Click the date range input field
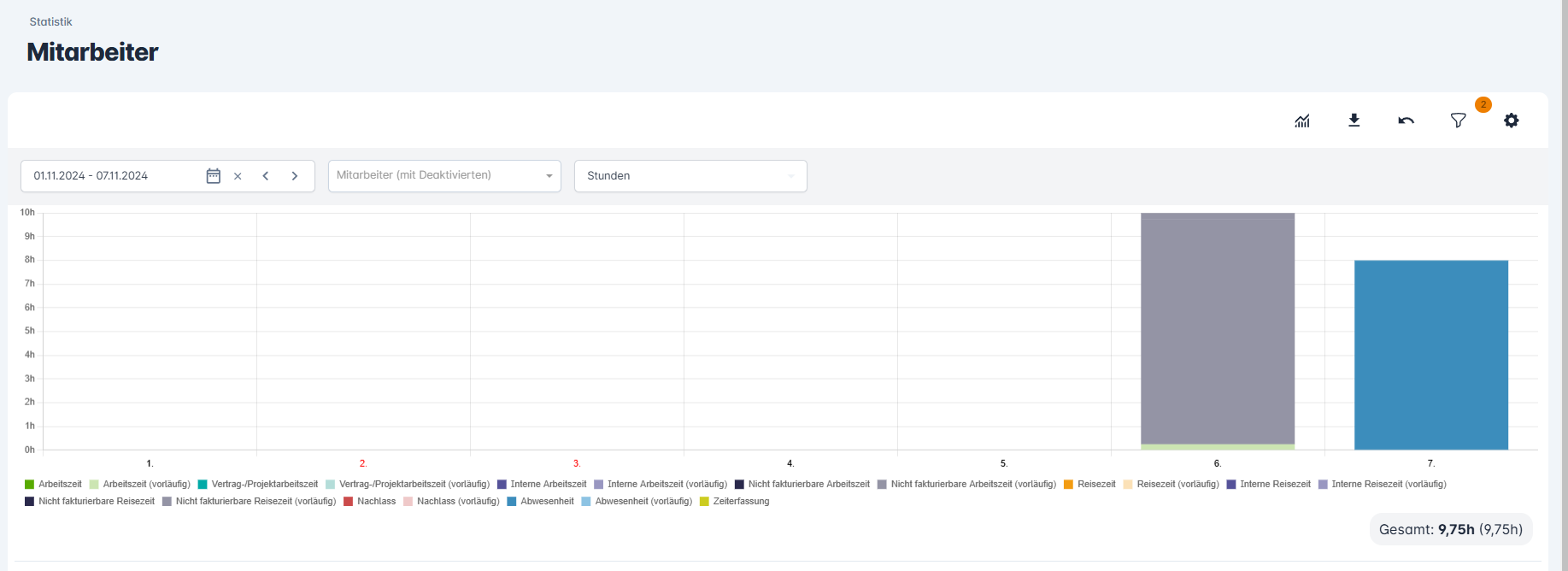This screenshot has height=571, width=1568. (x=111, y=176)
